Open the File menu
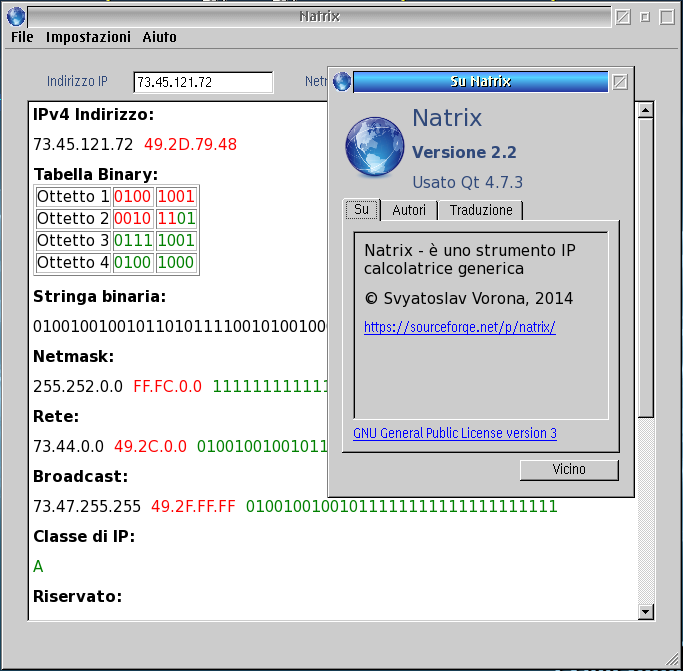Screen dimensions: 683x671 pos(22,37)
